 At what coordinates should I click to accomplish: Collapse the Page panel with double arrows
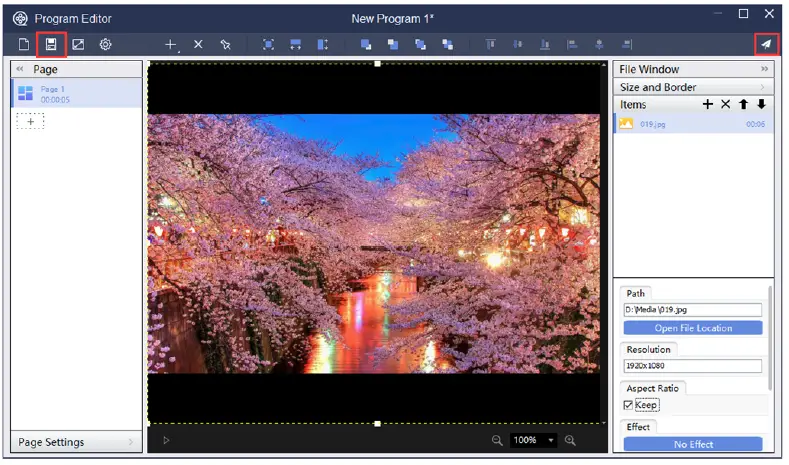(20, 69)
